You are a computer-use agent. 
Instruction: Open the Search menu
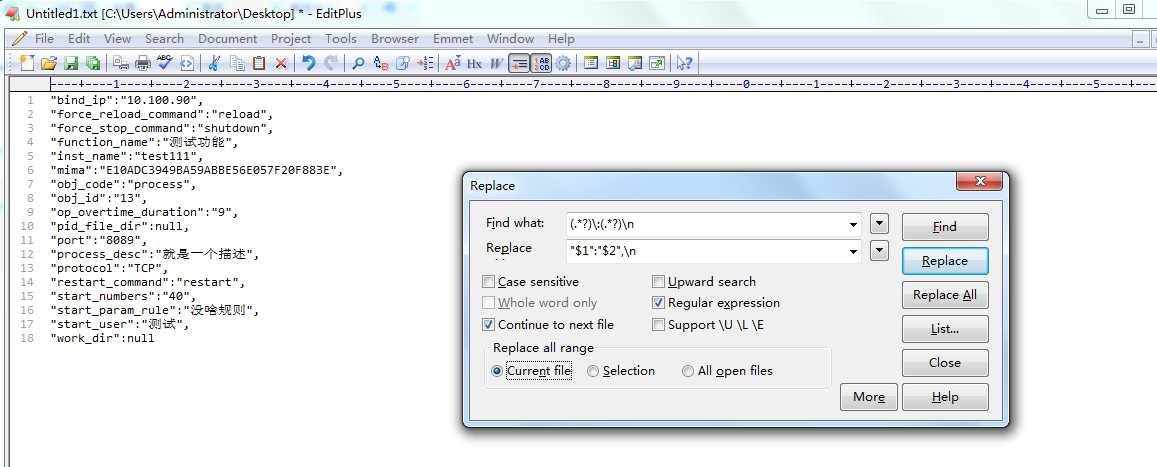click(x=164, y=38)
